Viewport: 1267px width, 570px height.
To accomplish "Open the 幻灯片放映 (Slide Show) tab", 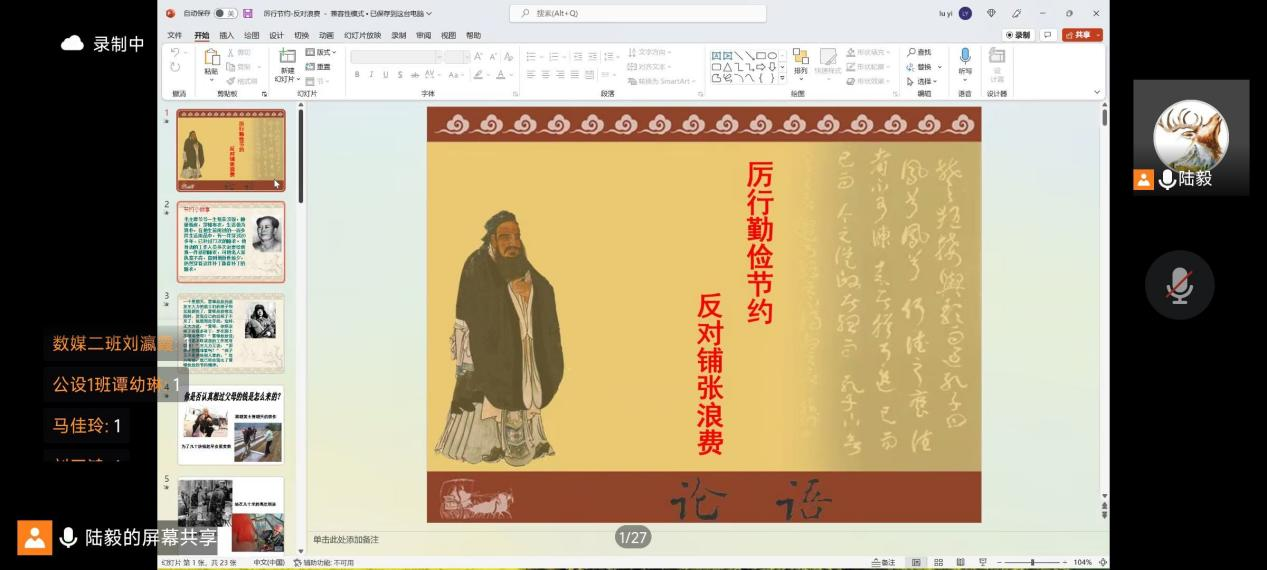I will pyautogui.click(x=362, y=35).
